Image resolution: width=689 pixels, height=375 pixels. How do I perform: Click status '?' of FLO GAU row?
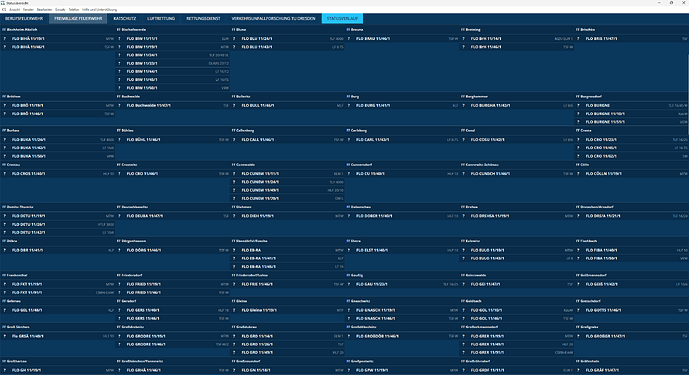pyautogui.click(x=349, y=284)
